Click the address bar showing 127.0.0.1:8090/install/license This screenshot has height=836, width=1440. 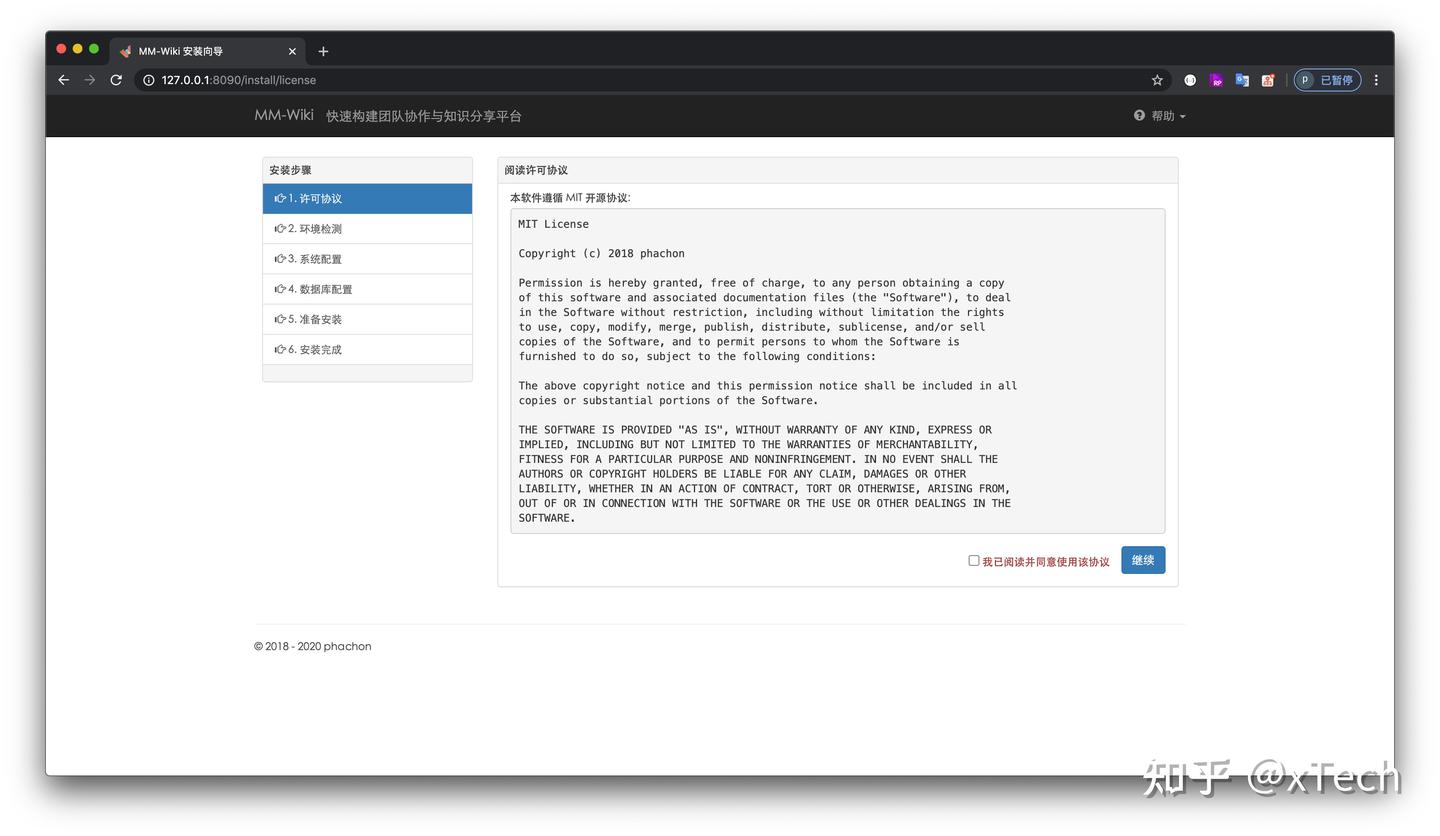coord(650,80)
